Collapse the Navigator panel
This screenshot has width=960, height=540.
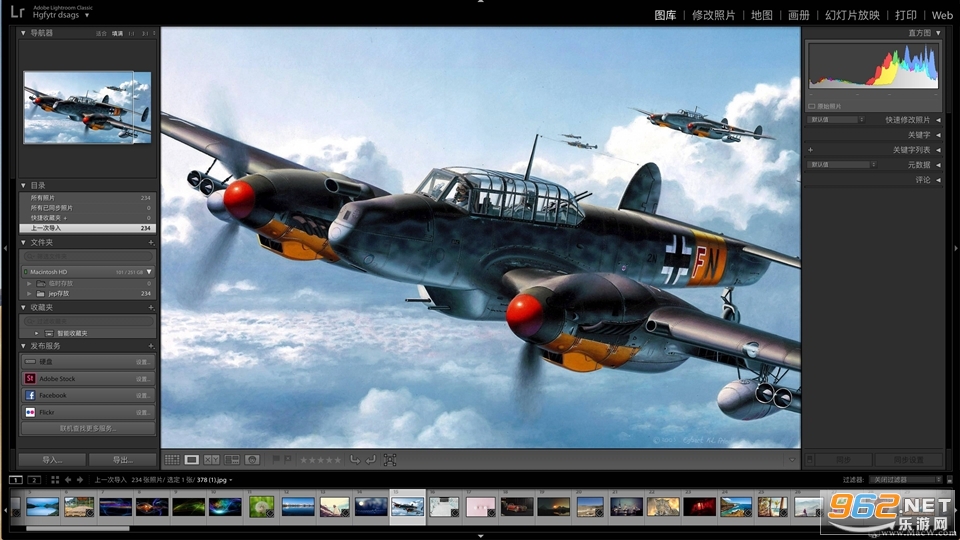click(23, 33)
